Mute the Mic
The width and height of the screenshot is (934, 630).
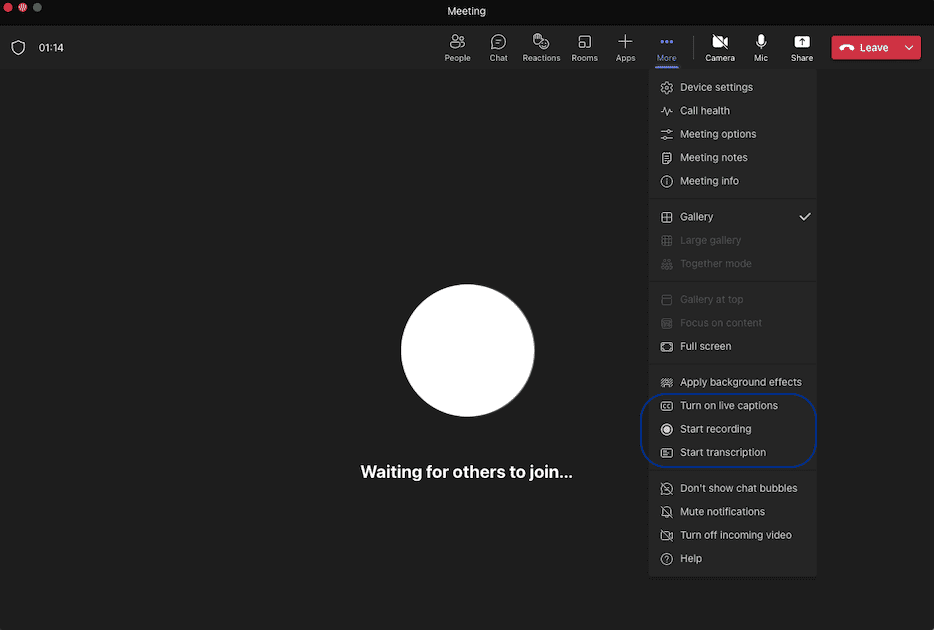click(x=760, y=47)
